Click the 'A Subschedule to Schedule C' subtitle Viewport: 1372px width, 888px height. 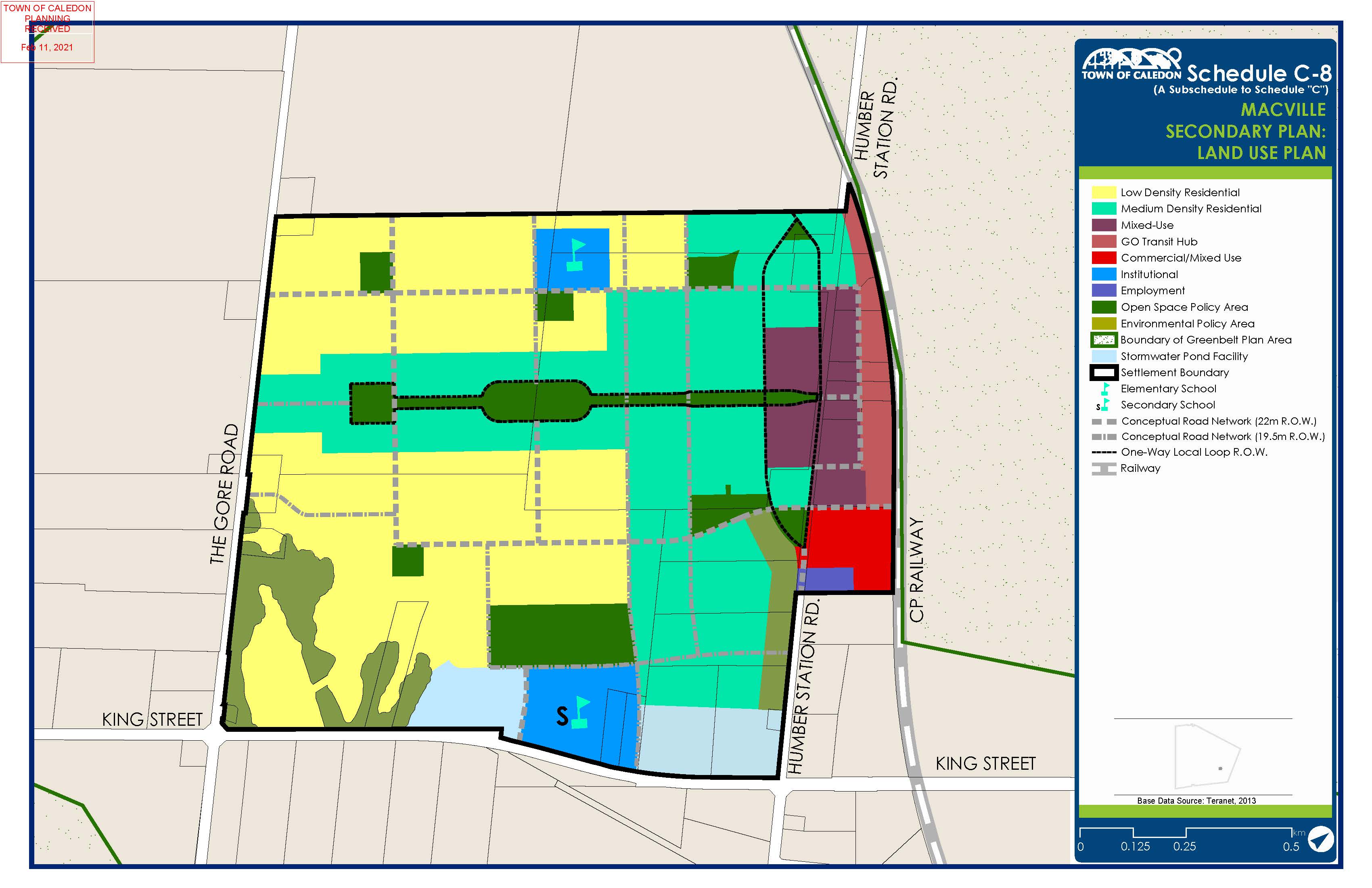point(1240,90)
